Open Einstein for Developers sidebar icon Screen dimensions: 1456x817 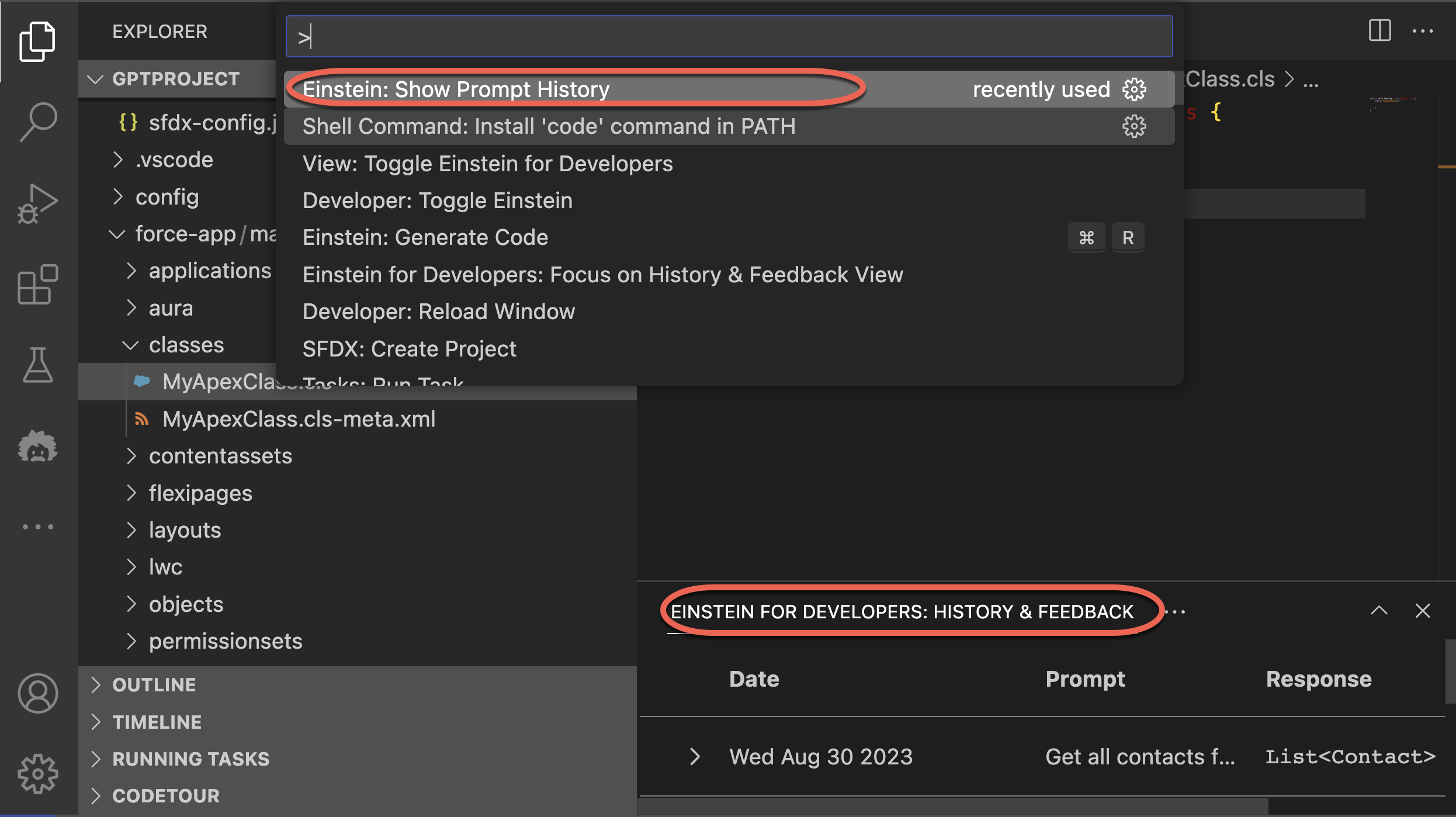(x=37, y=446)
